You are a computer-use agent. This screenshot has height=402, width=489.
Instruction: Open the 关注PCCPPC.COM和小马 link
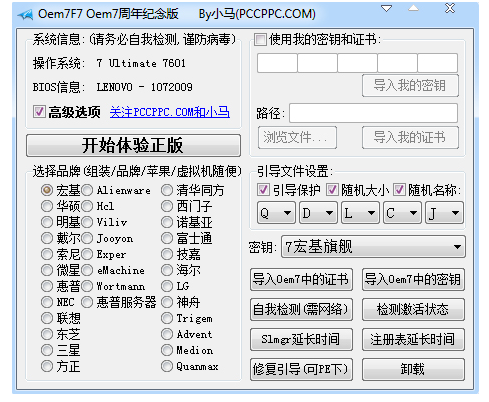(170, 112)
